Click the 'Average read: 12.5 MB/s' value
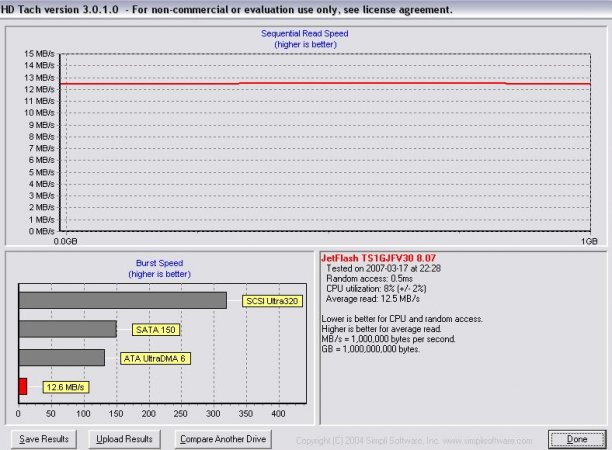This screenshot has width=612, height=450. click(x=373, y=299)
